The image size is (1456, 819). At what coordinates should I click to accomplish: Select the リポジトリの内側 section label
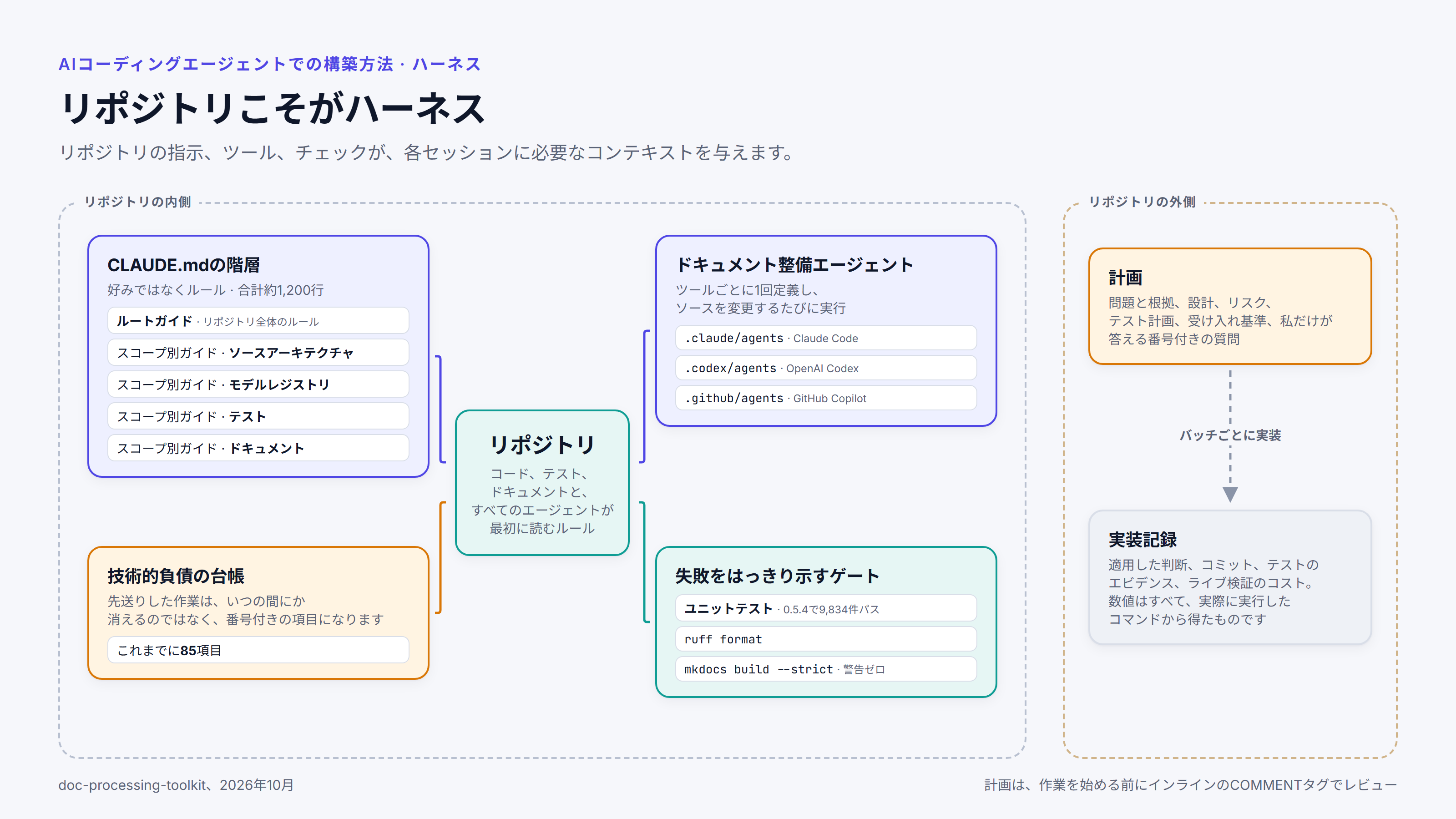[137, 202]
